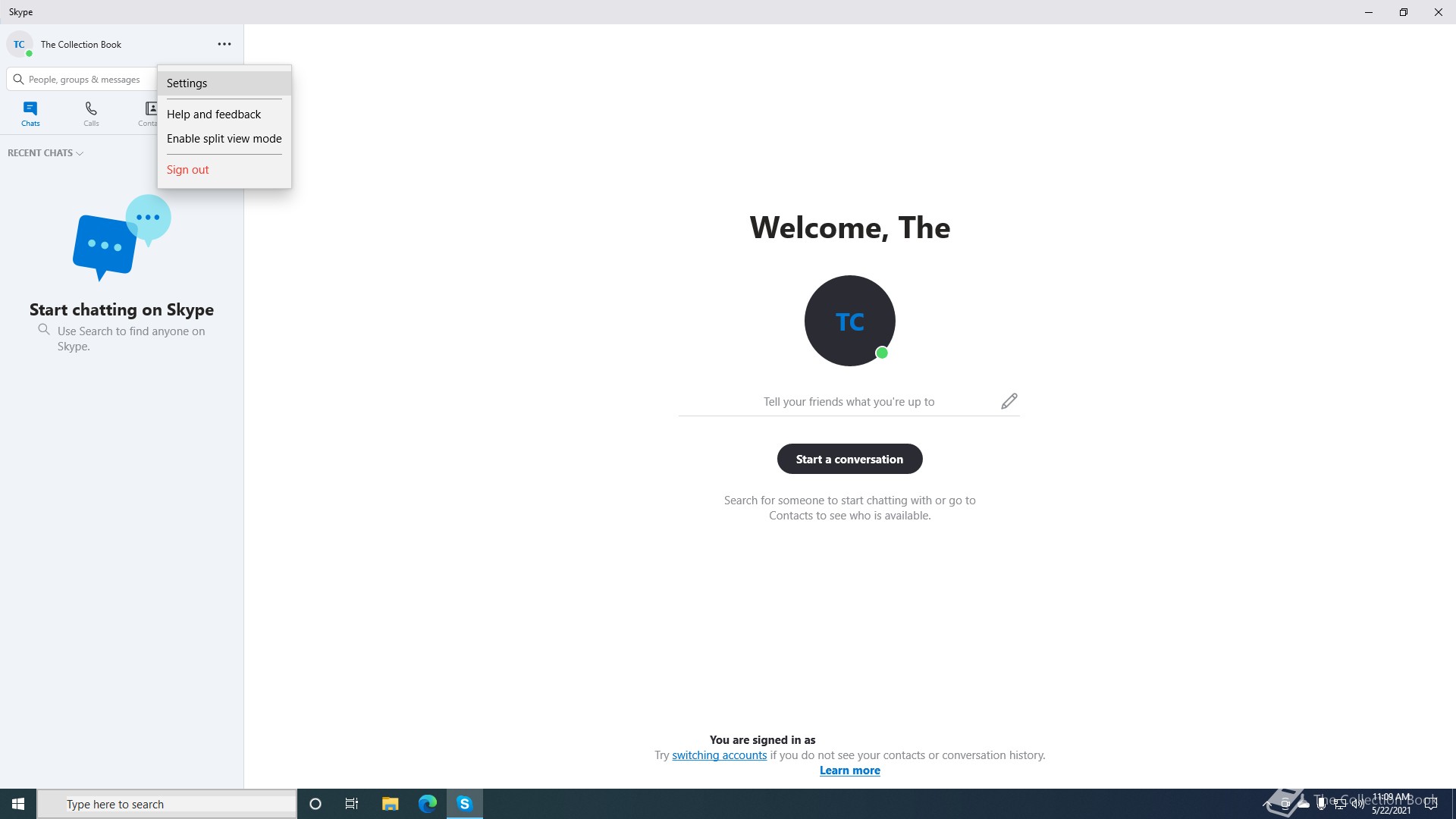Viewport: 1456px width, 819px height.
Task: Click the Skype taskbar icon
Action: pyautogui.click(x=465, y=804)
